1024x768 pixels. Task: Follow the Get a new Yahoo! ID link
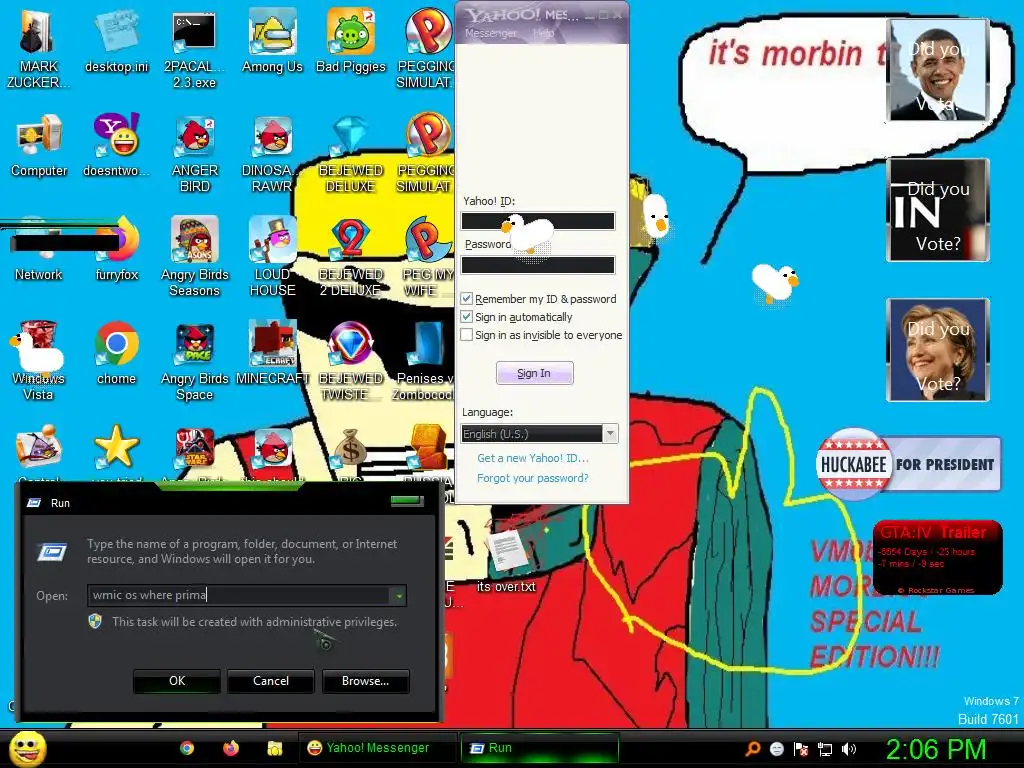[532, 458]
